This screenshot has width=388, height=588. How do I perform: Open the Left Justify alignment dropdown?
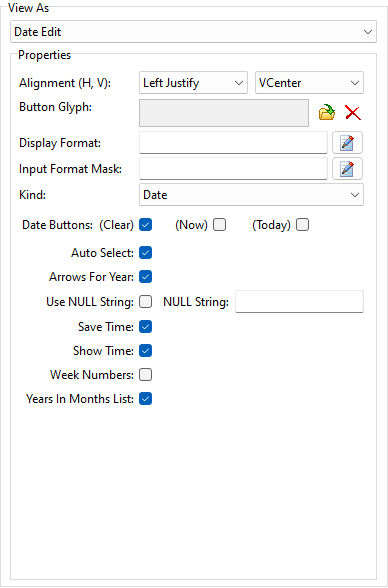point(193,82)
